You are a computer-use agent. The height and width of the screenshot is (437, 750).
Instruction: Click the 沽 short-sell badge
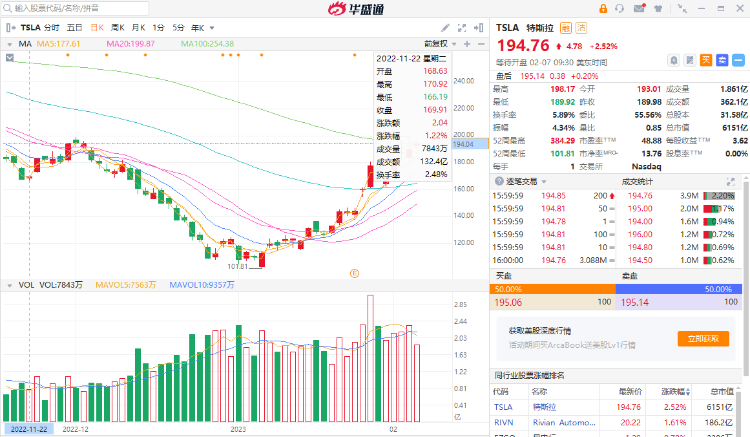point(581,28)
